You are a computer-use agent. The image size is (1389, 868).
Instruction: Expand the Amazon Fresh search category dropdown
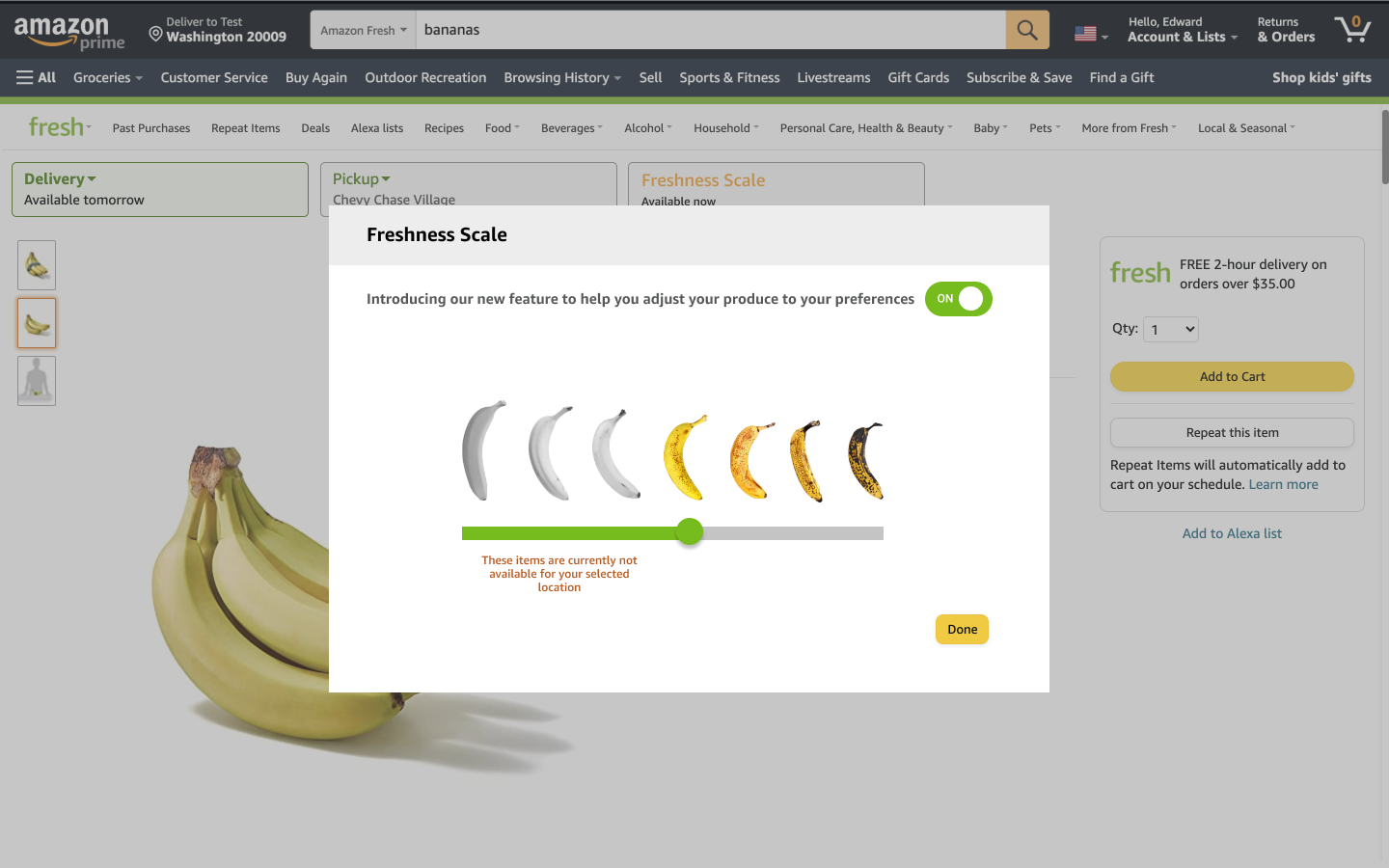[363, 30]
